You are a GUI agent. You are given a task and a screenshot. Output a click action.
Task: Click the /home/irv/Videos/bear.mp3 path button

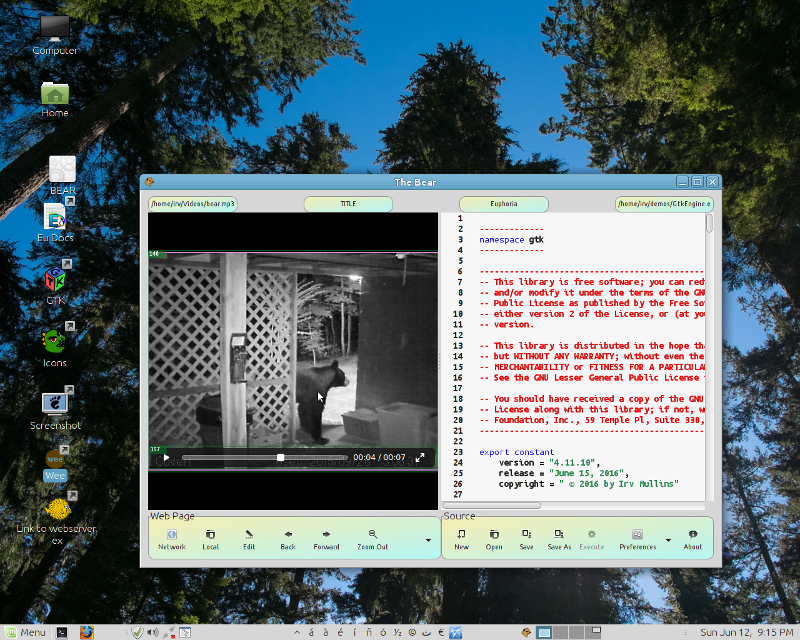pos(193,204)
